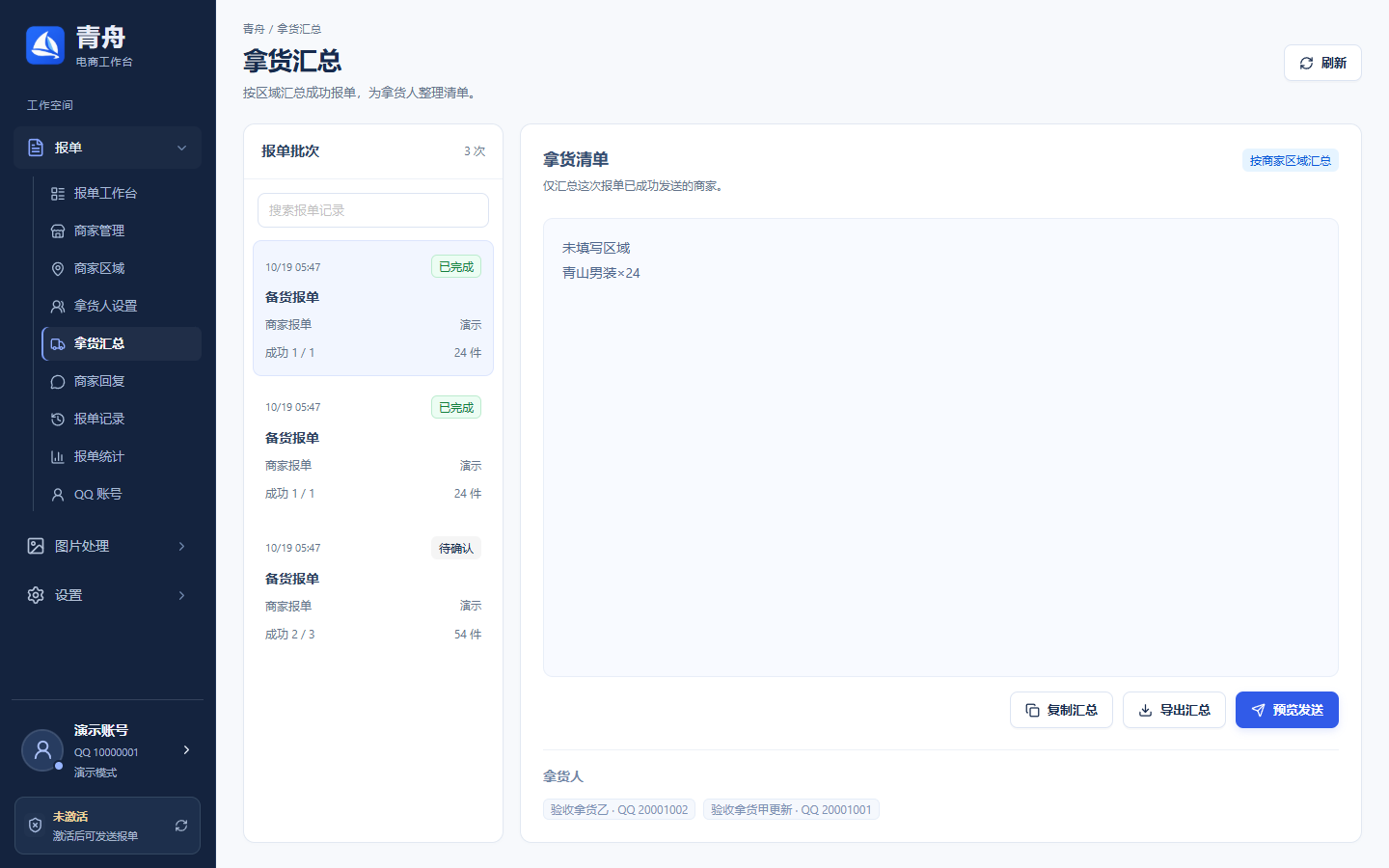Click the 报单记录 history icon

click(x=58, y=420)
